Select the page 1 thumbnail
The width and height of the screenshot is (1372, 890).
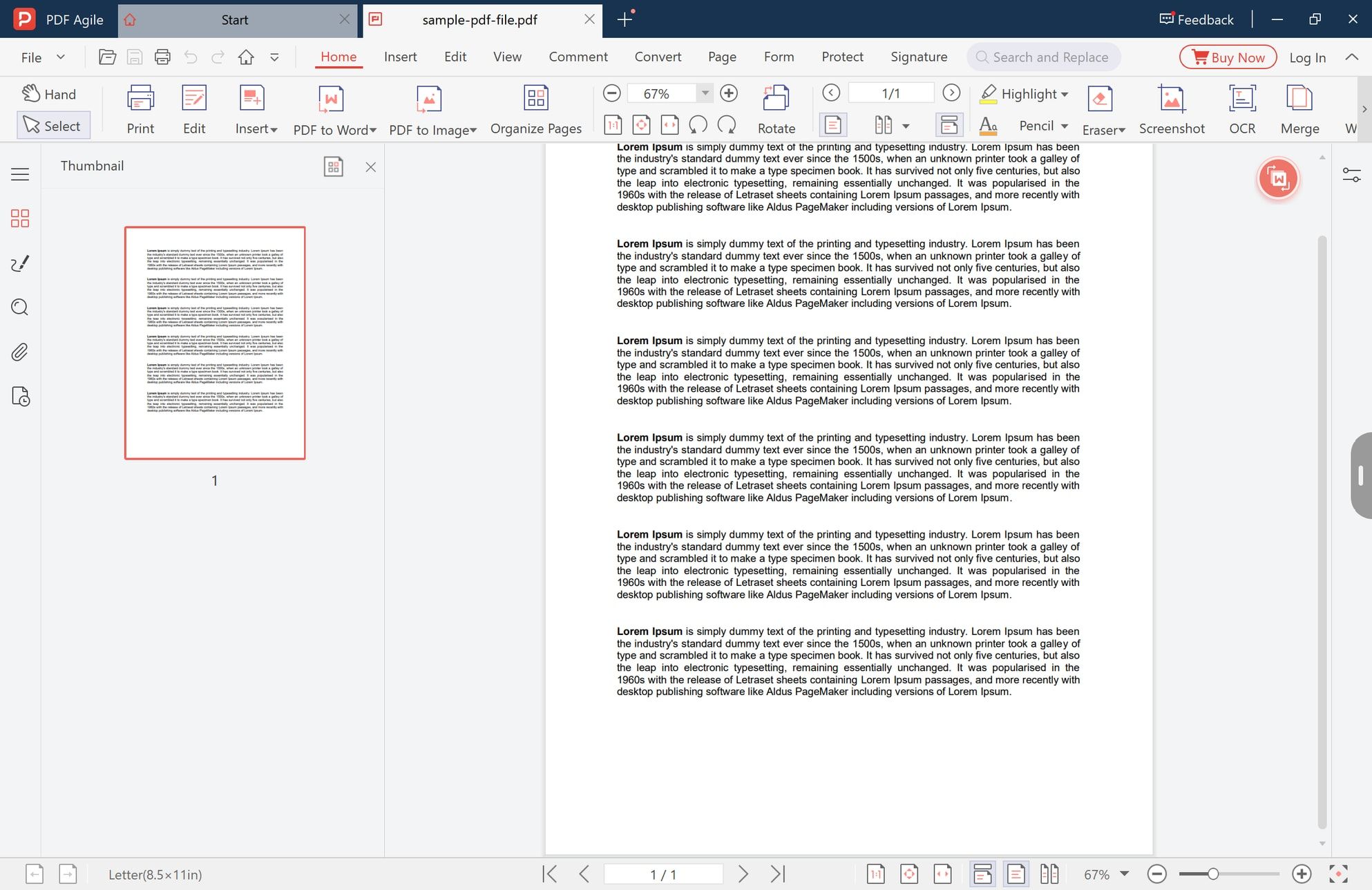click(215, 343)
